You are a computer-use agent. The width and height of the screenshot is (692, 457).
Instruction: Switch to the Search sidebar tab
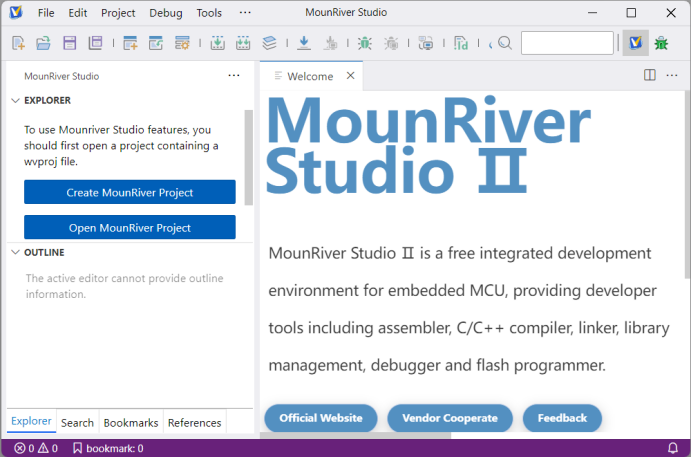(77, 423)
